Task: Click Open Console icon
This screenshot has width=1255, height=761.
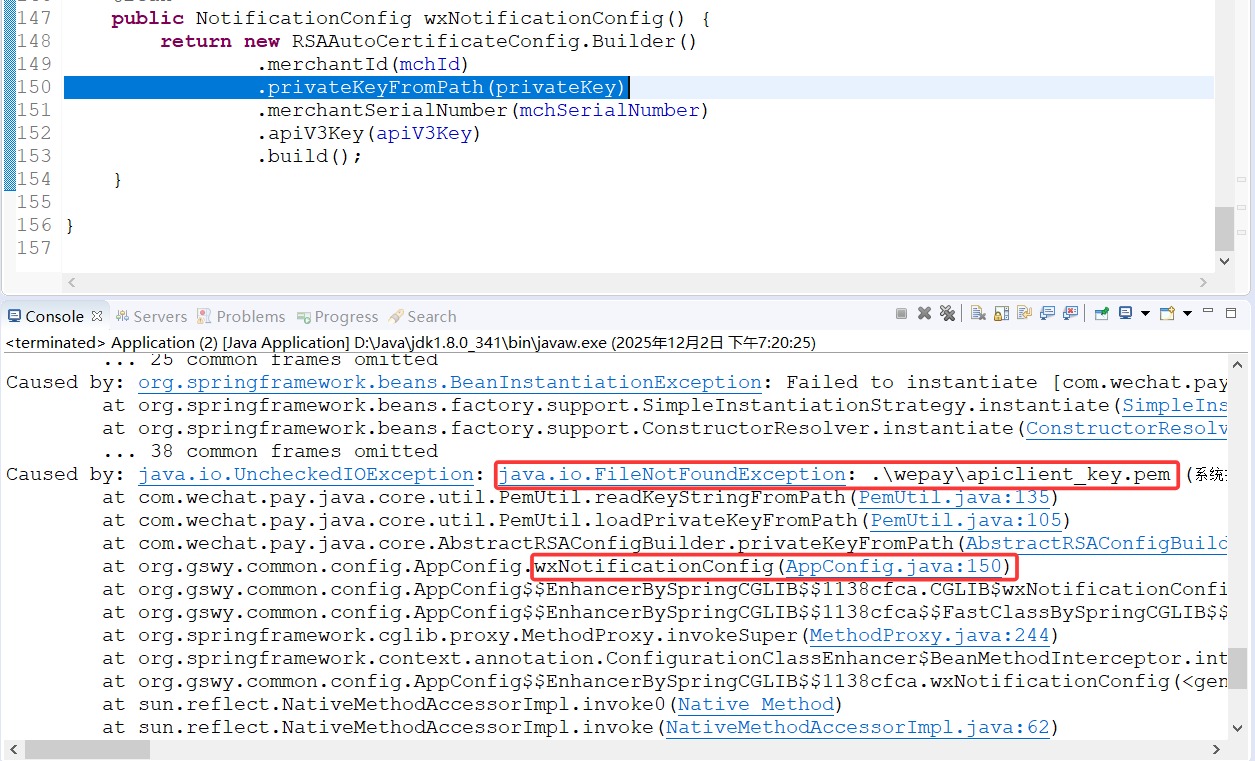Action: coord(1167,314)
